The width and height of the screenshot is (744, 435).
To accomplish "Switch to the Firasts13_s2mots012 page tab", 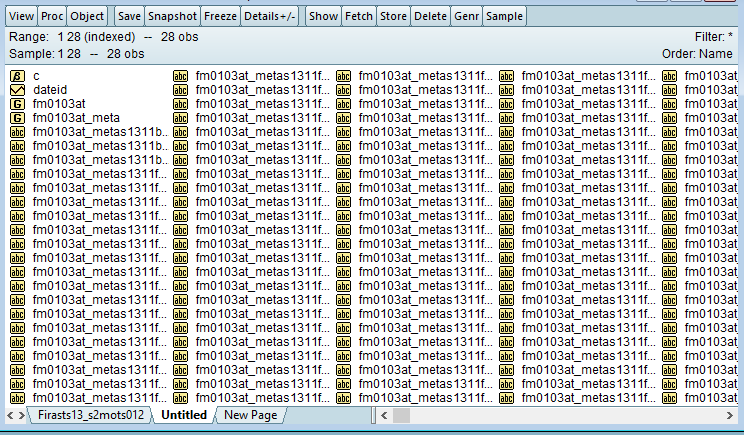I will pos(91,415).
